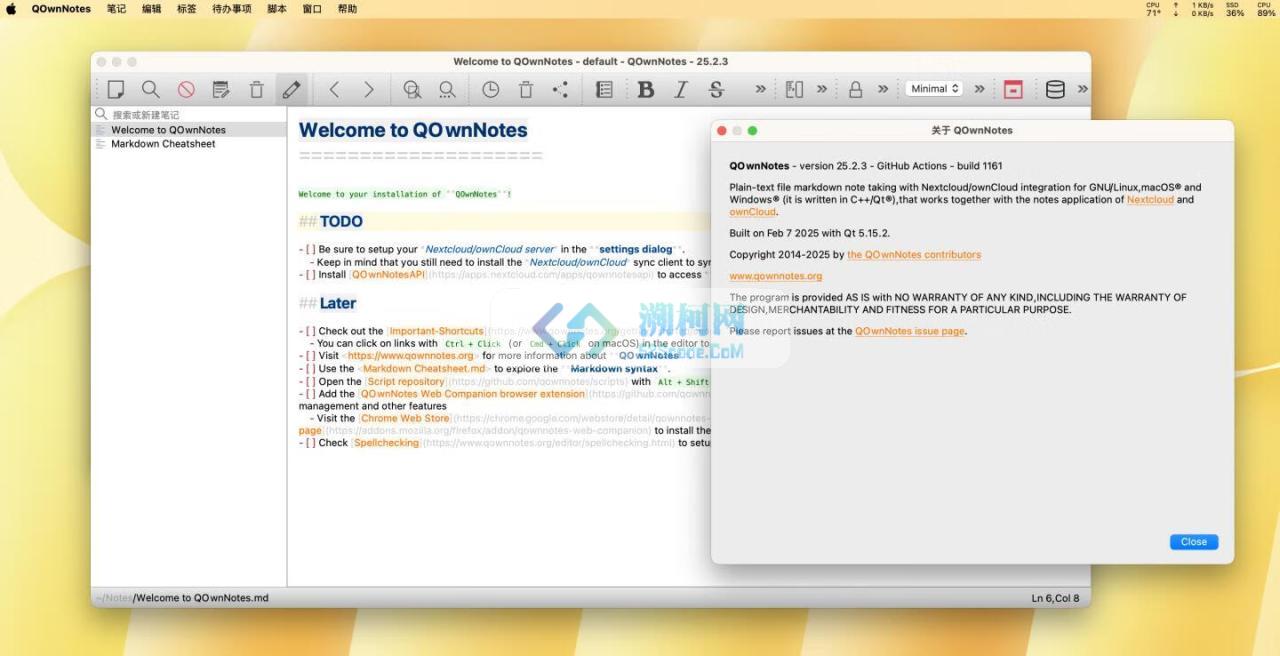Click the Spellchecking link in editor

click(x=386, y=443)
